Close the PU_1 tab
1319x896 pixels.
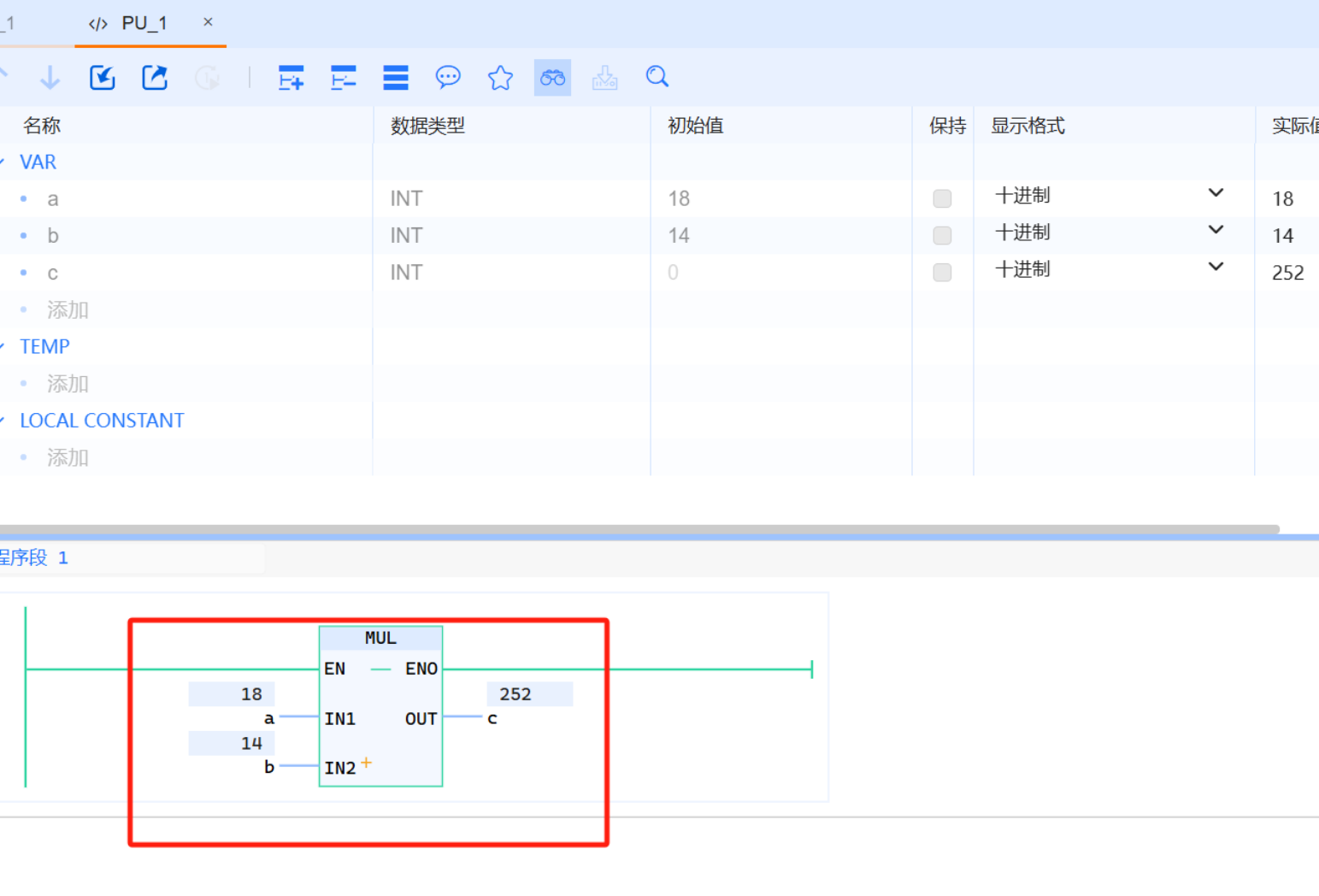point(208,22)
